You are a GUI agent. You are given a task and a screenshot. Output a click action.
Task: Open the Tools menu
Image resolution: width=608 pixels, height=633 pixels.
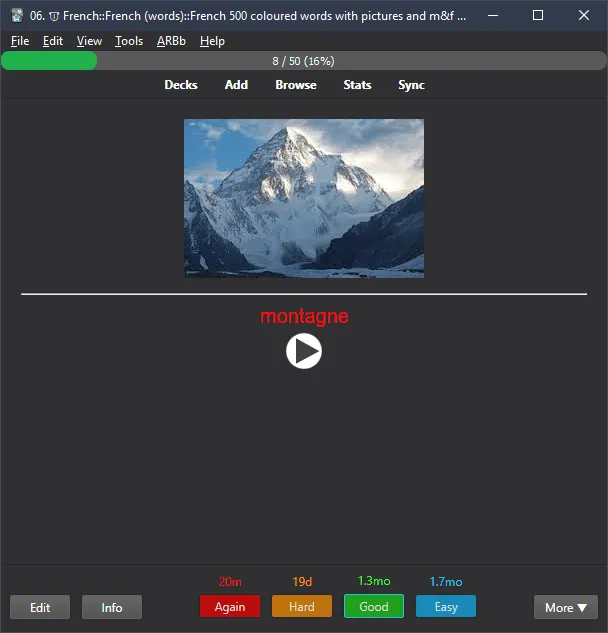tap(129, 41)
